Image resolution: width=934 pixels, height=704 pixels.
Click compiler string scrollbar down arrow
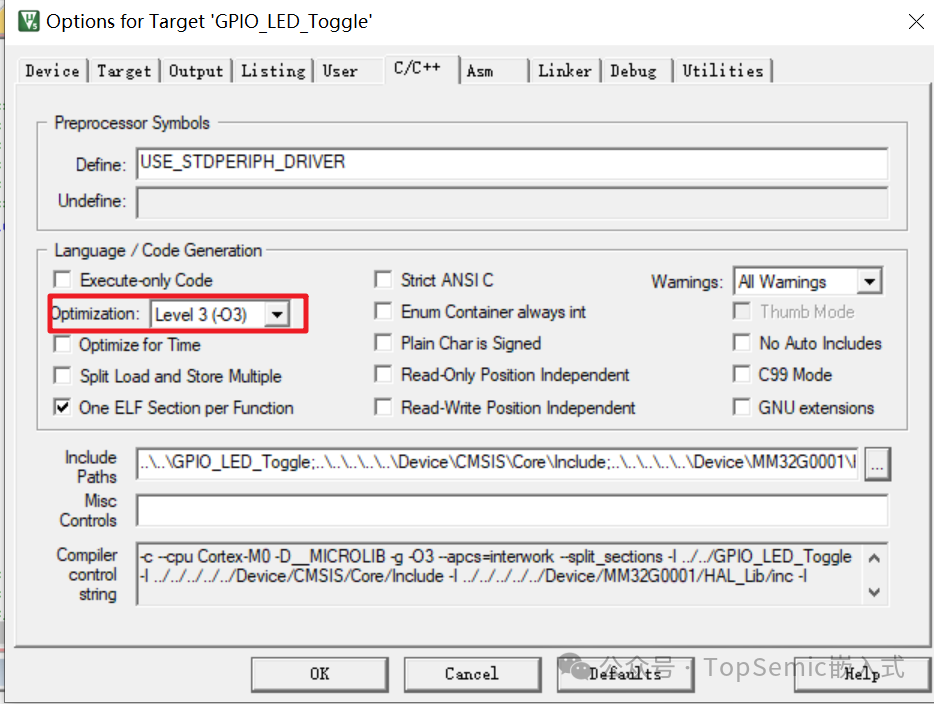(x=874, y=591)
